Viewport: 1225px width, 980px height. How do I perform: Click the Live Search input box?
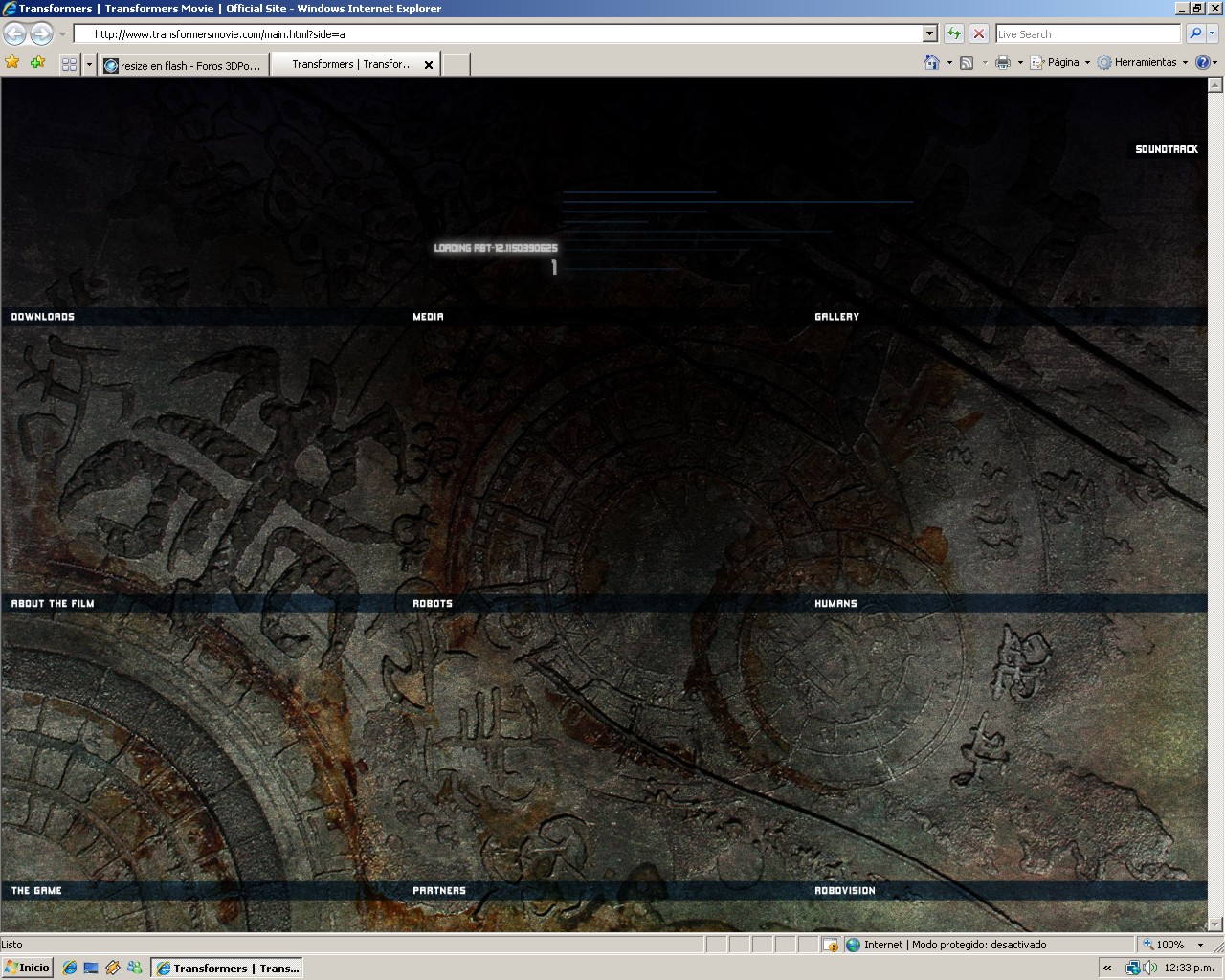(x=1088, y=33)
